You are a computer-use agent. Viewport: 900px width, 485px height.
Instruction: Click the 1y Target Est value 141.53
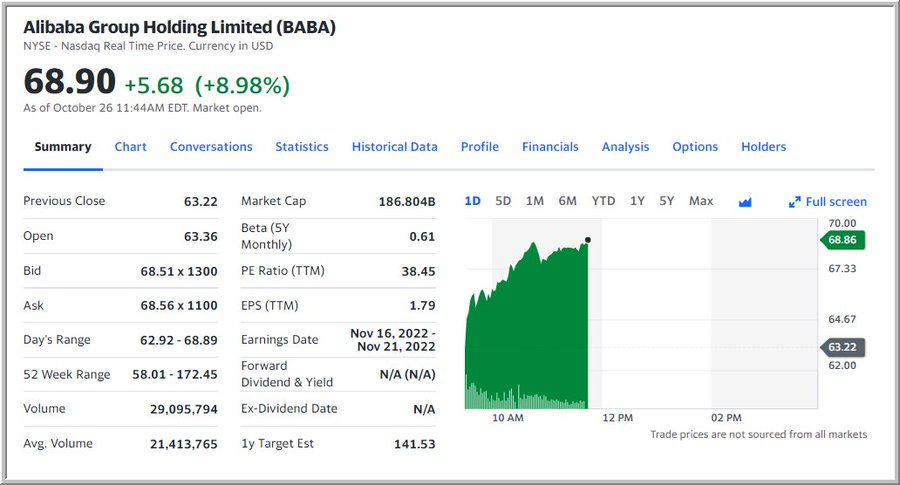[x=414, y=444]
